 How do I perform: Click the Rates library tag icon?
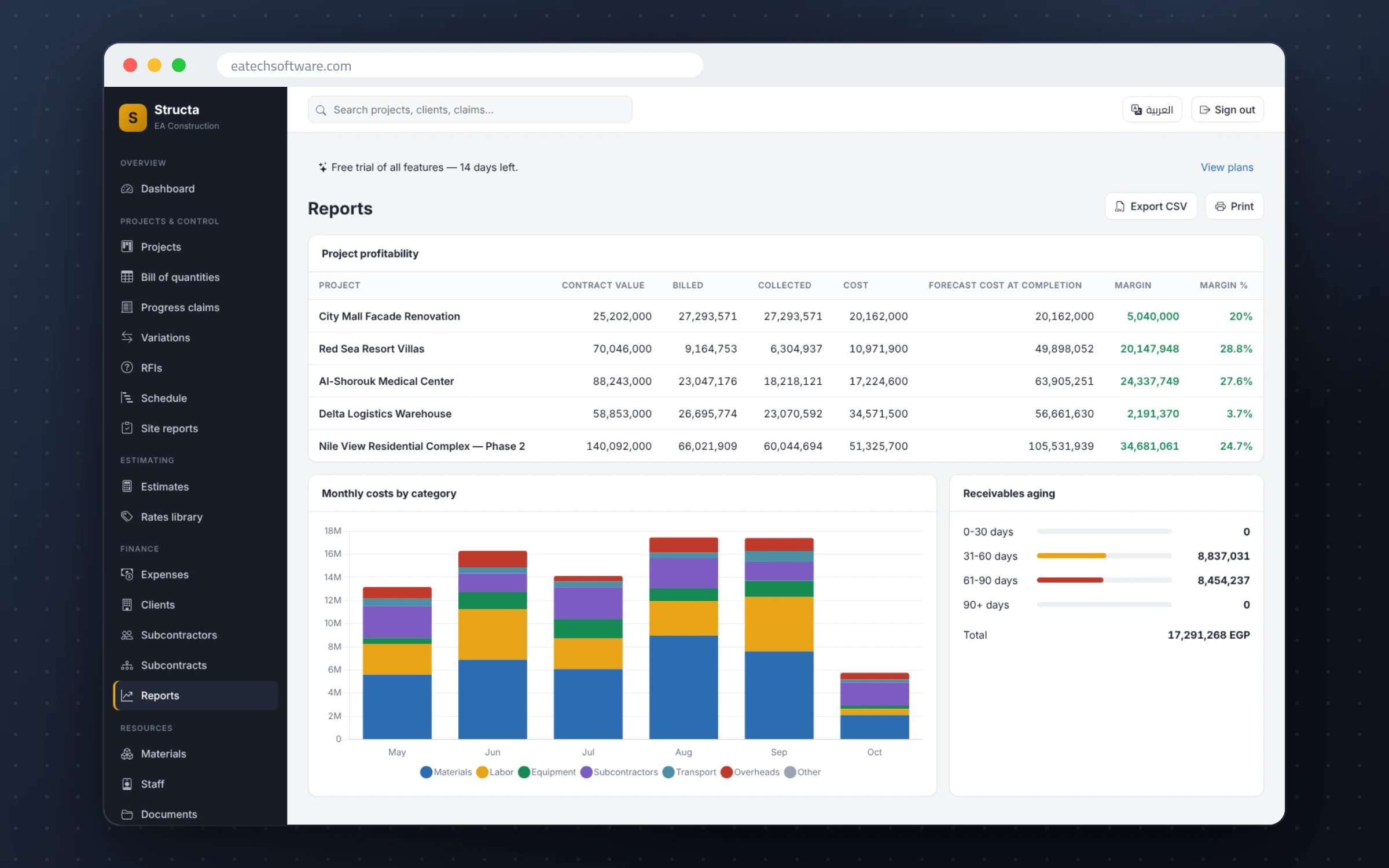click(x=127, y=517)
